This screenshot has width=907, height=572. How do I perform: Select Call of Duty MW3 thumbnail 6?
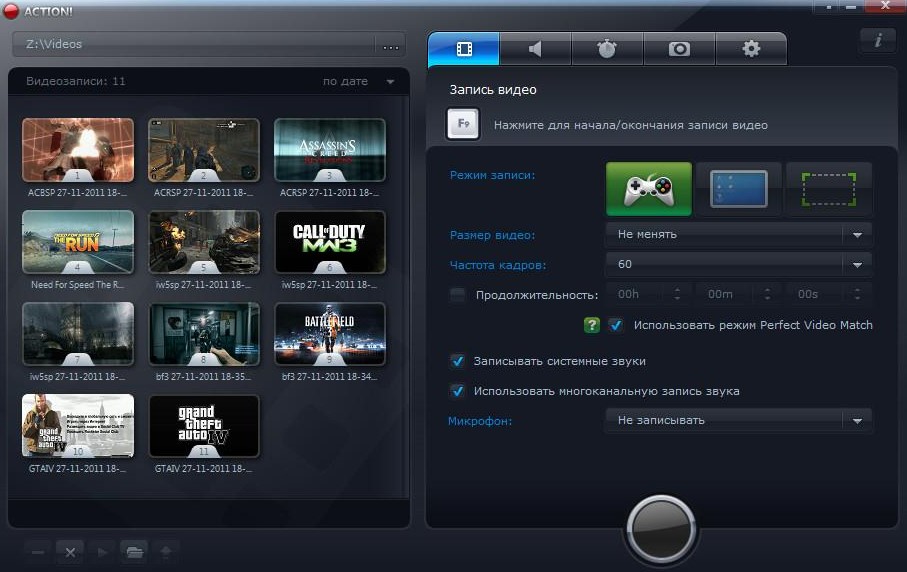[330, 242]
